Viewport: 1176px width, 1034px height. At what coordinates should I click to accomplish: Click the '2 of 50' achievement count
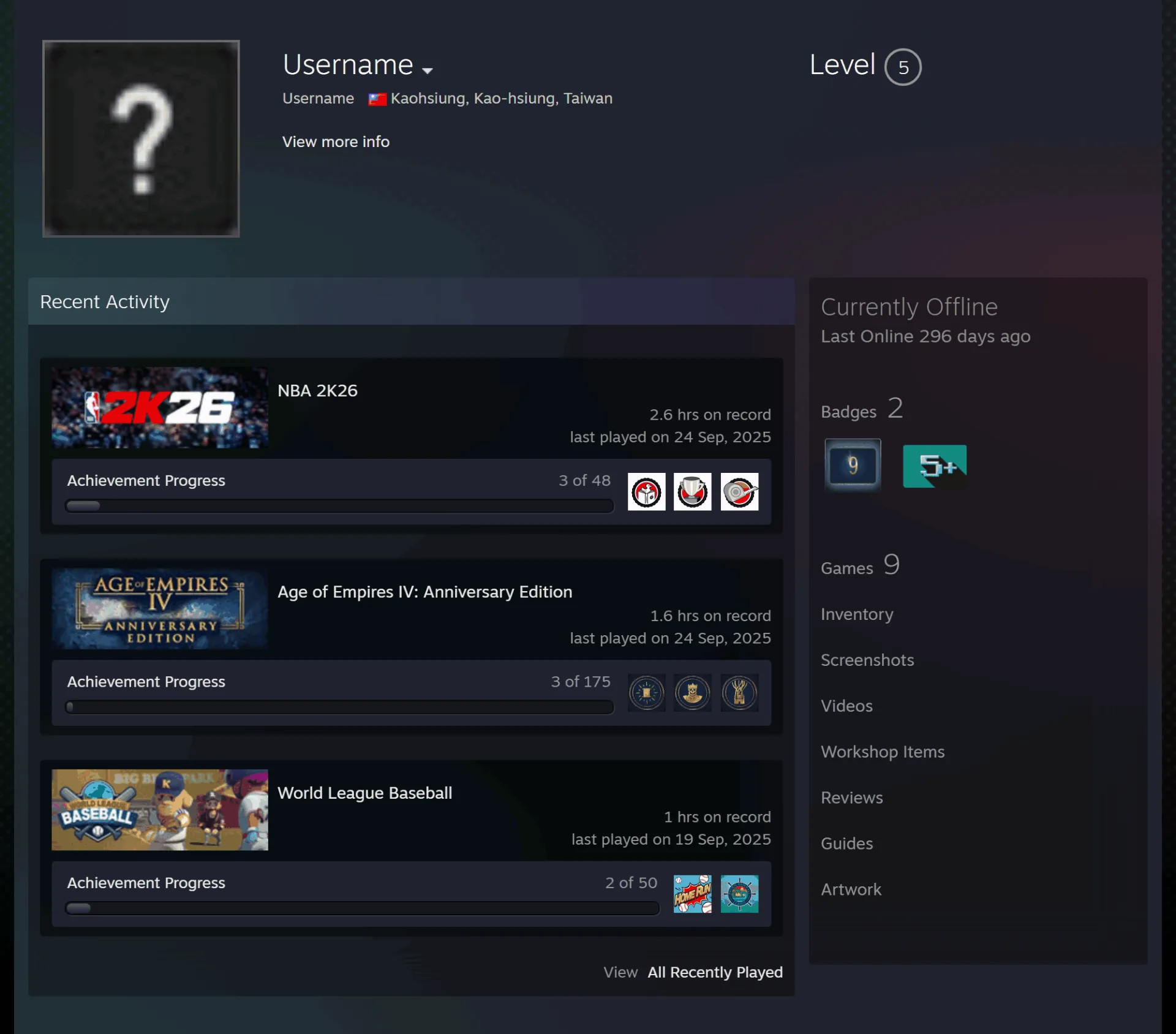point(631,882)
